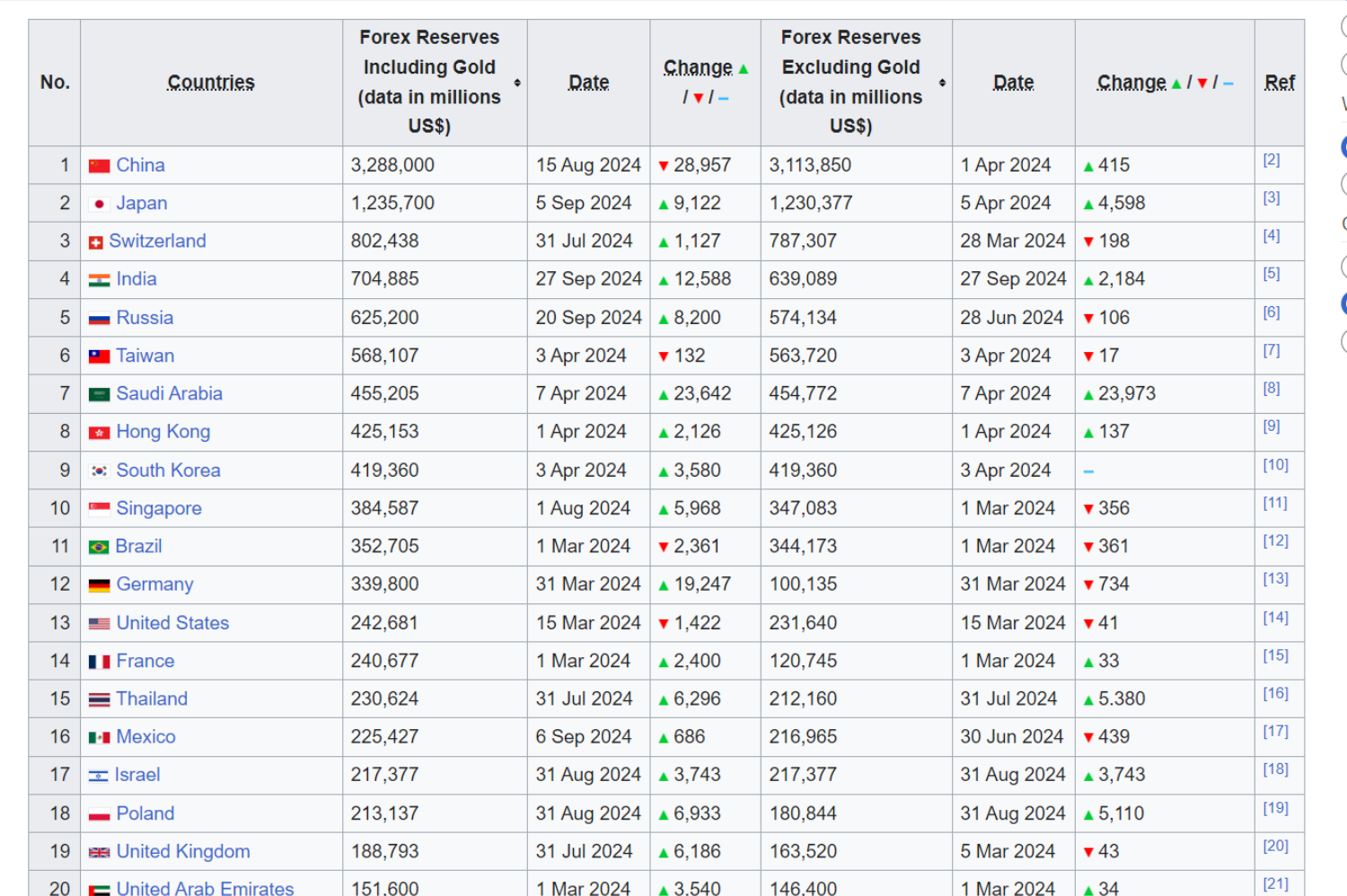Screen dimensions: 1347x896
Task: Open the Thailand country link
Action: click(x=152, y=698)
